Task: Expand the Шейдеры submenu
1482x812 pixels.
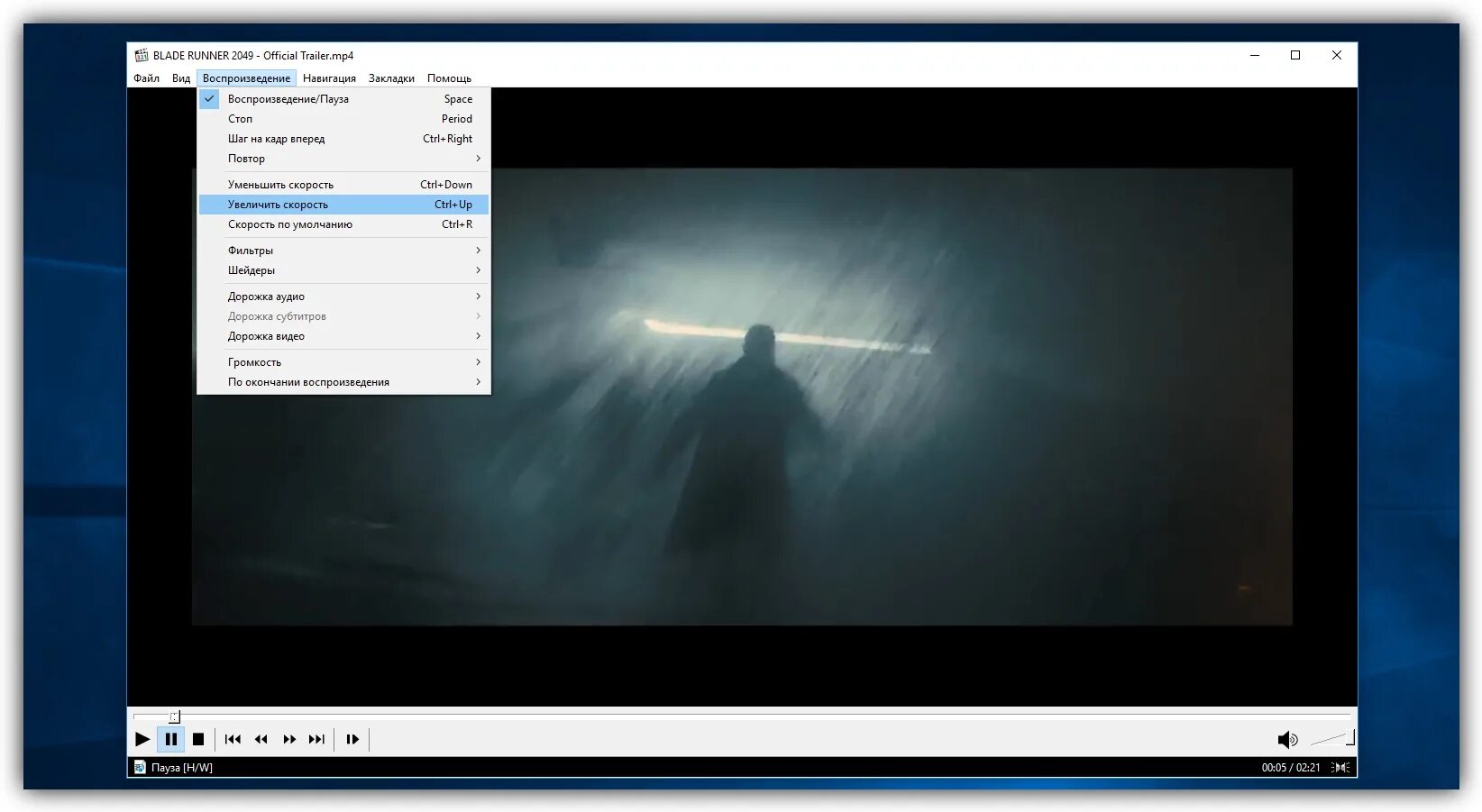Action: 343,270
